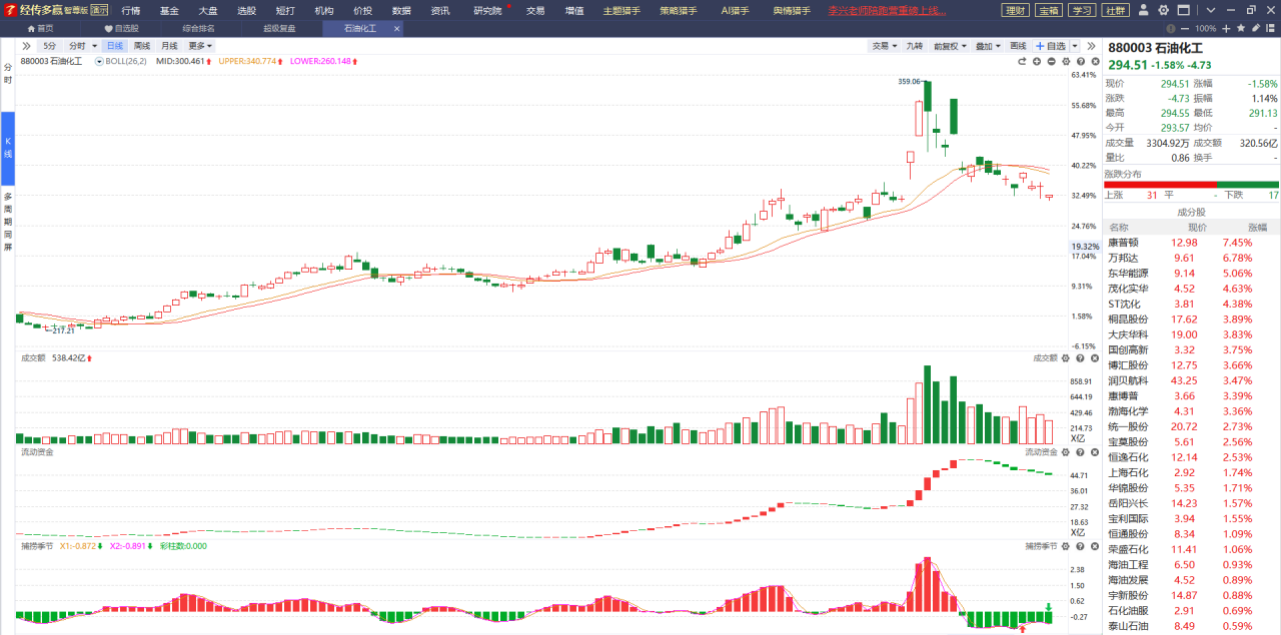Select 康普顿 in the constituent stock list
The width and height of the screenshot is (1281, 635).
(x=1124, y=242)
